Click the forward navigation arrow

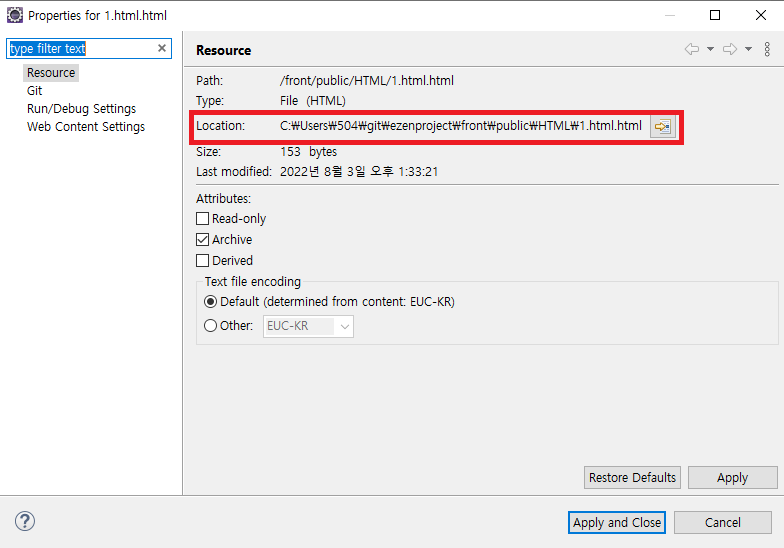click(x=730, y=49)
